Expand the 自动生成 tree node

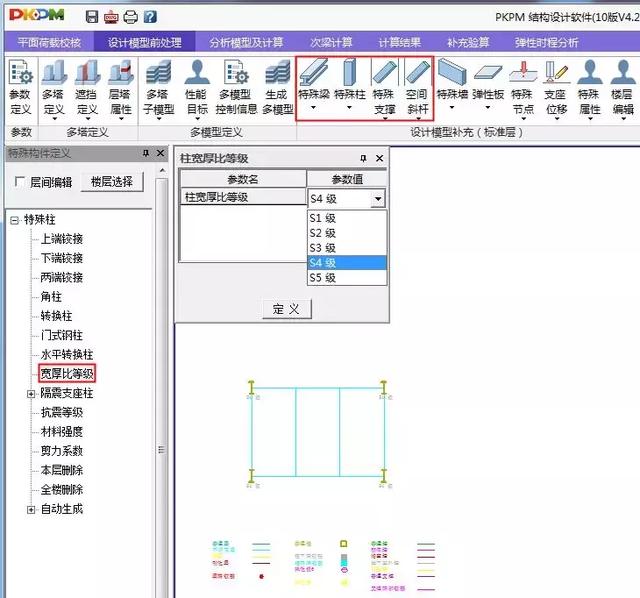pos(31,509)
